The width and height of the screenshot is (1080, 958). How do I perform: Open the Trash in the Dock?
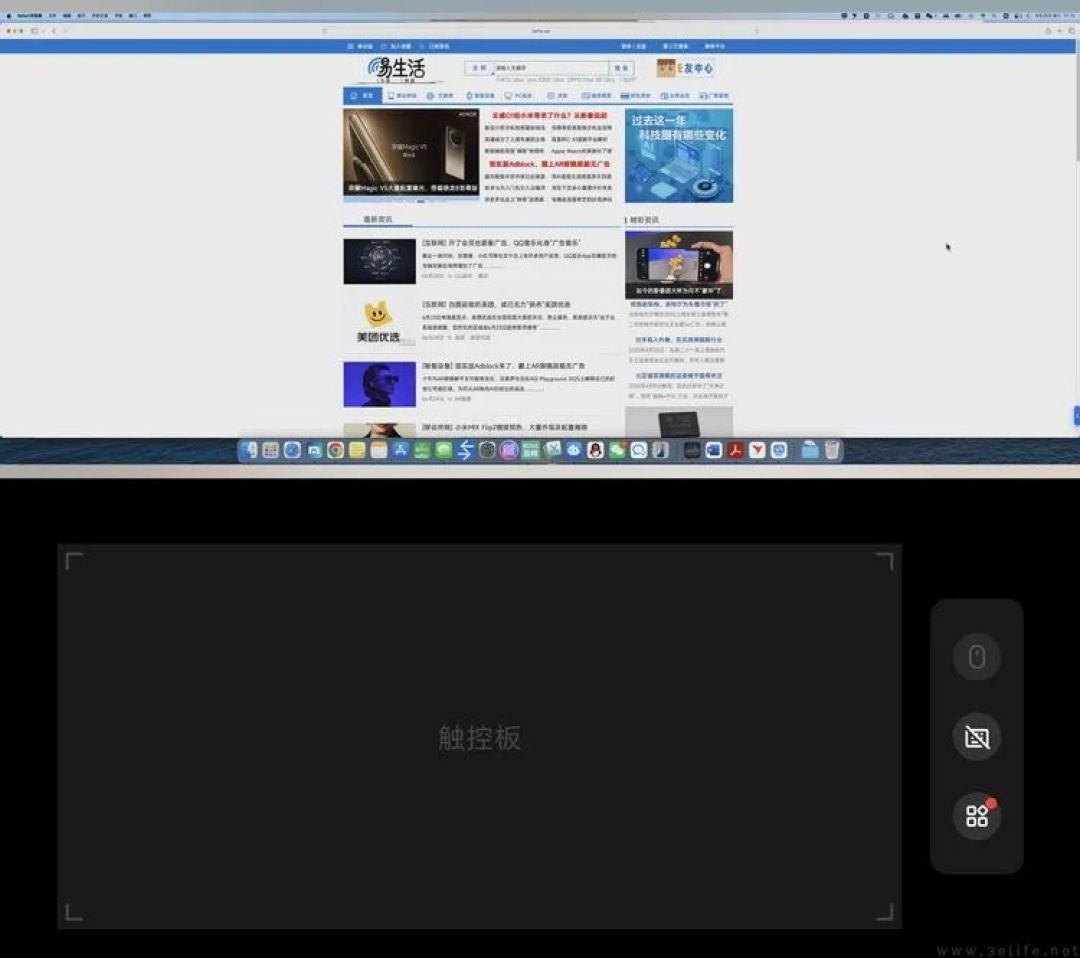[x=832, y=450]
